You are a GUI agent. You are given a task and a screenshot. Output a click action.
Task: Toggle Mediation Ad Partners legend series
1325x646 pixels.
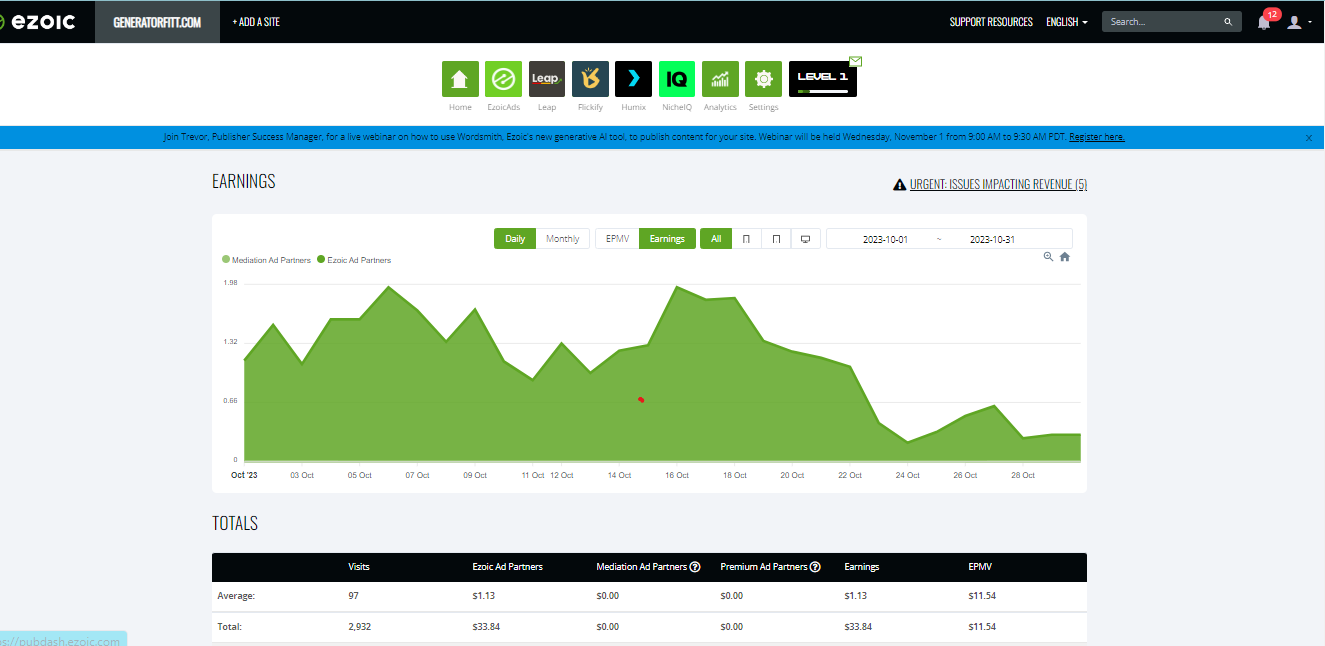point(266,260)
